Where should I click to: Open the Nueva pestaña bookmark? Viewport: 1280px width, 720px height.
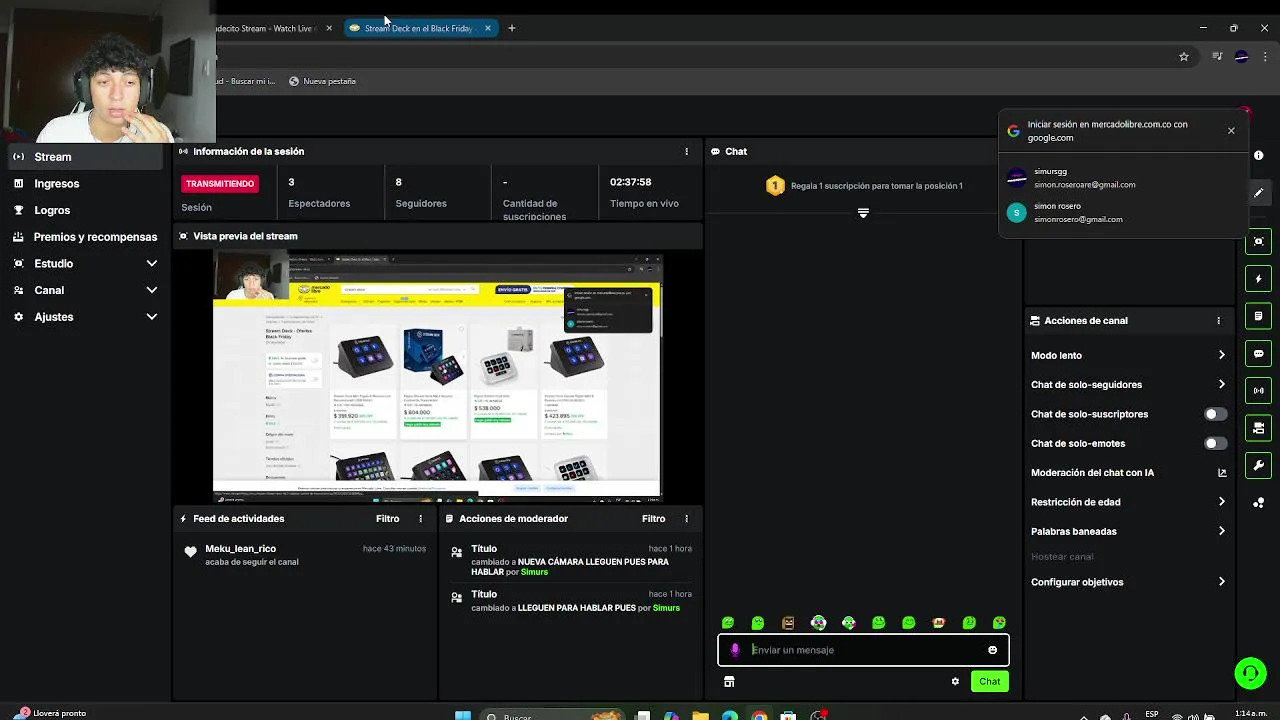pyautogui.click(x=322, y=81)
